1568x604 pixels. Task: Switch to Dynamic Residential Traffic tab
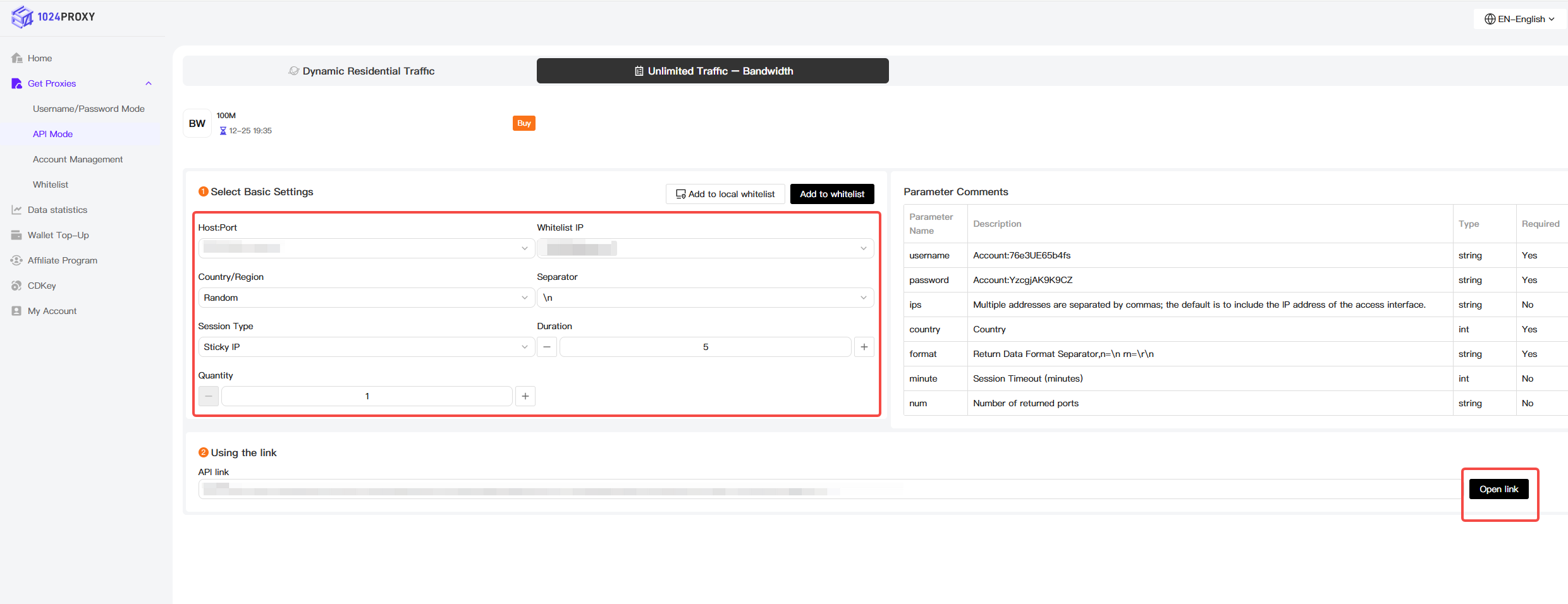[362, 71]
